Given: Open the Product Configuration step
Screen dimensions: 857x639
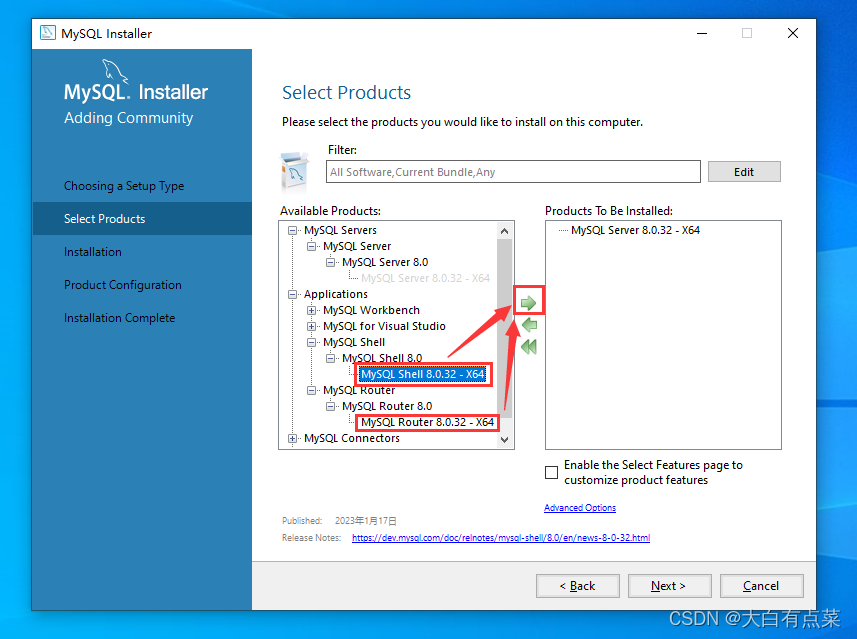Looking at the screenshot, I should click(x=123, y=285).
